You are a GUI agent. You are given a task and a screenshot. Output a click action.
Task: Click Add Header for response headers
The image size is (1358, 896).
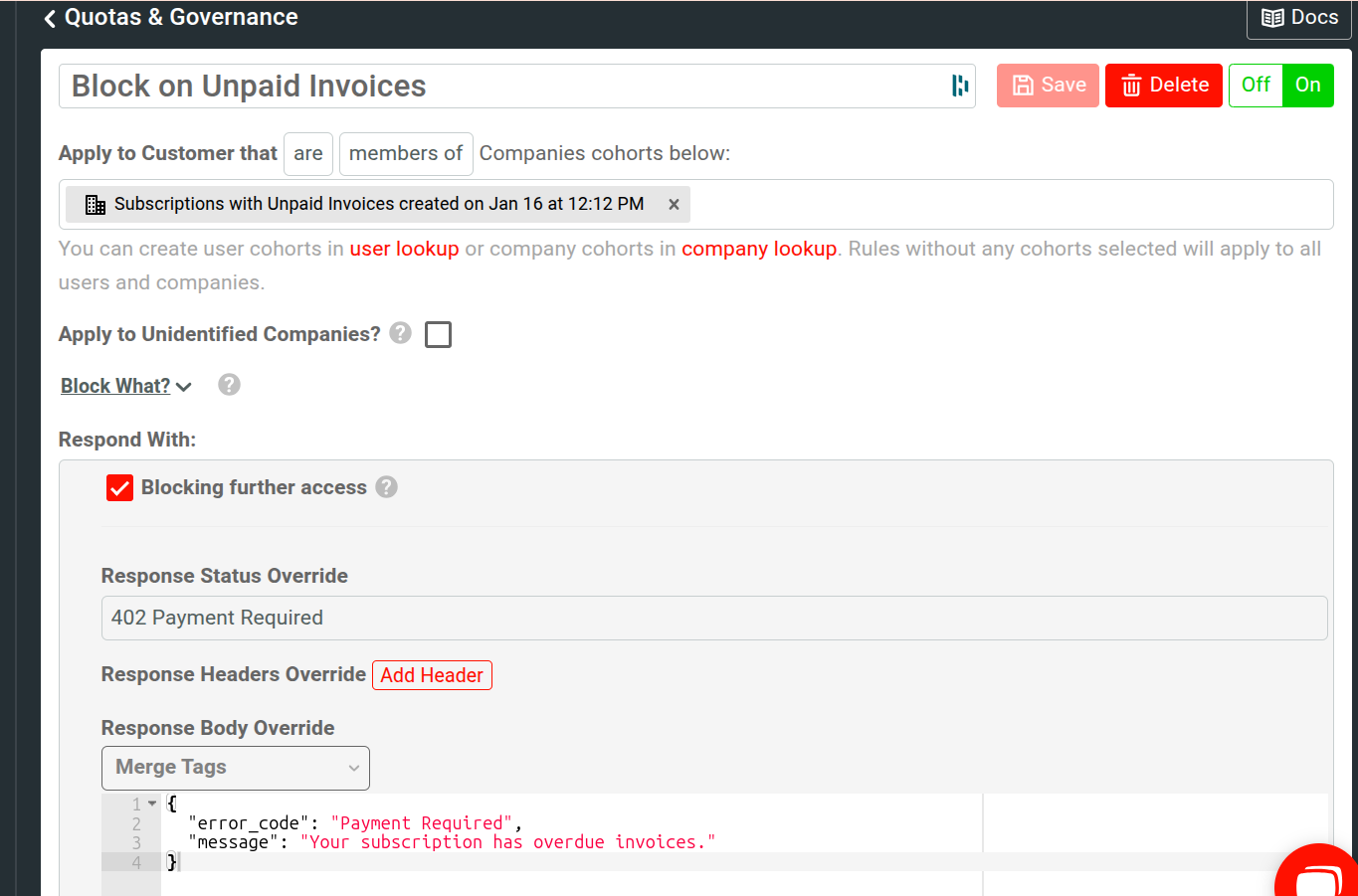(432, 675)
